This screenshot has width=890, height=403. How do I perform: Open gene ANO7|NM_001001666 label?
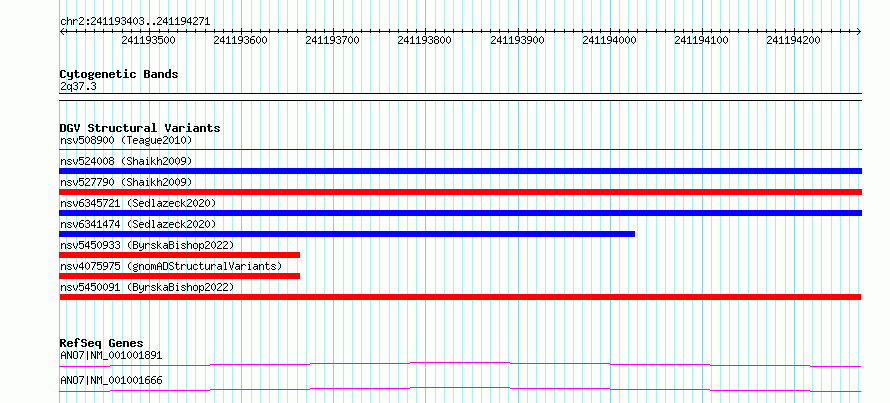[x=111, y=380]
